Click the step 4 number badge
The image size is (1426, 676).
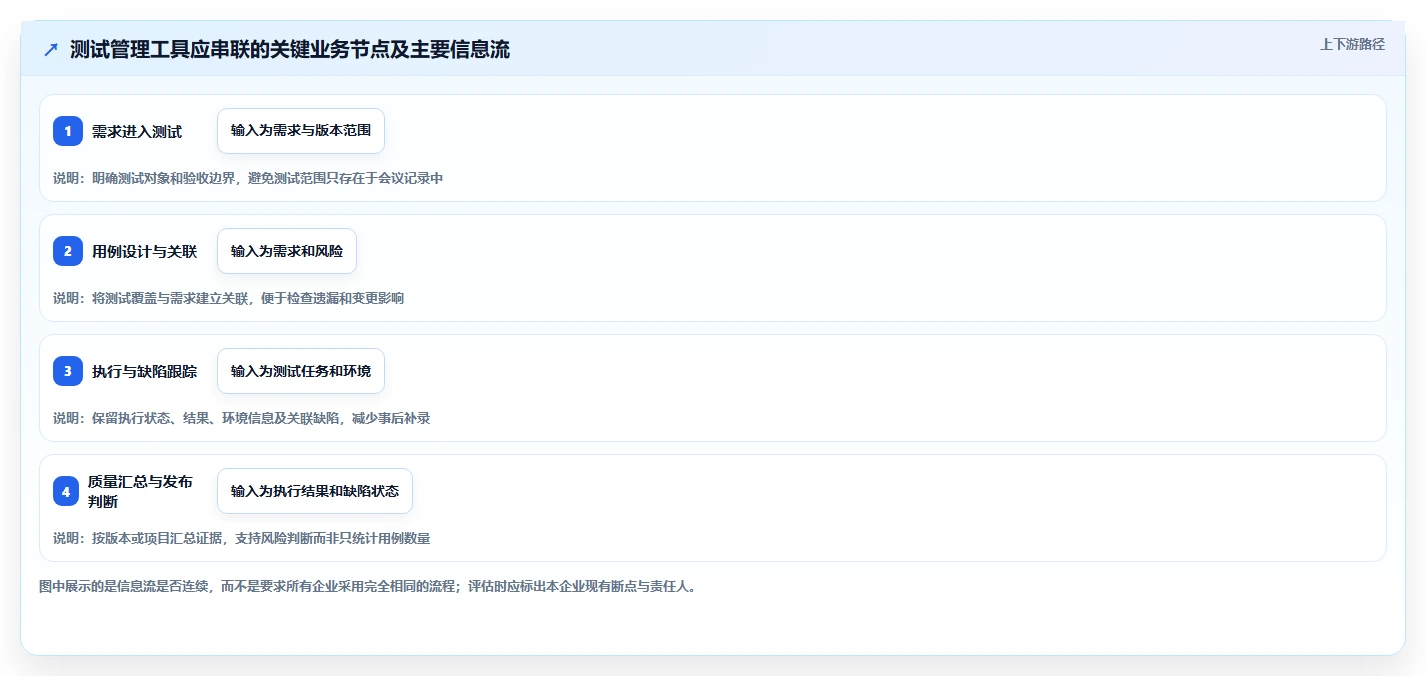tap(66, 491)
